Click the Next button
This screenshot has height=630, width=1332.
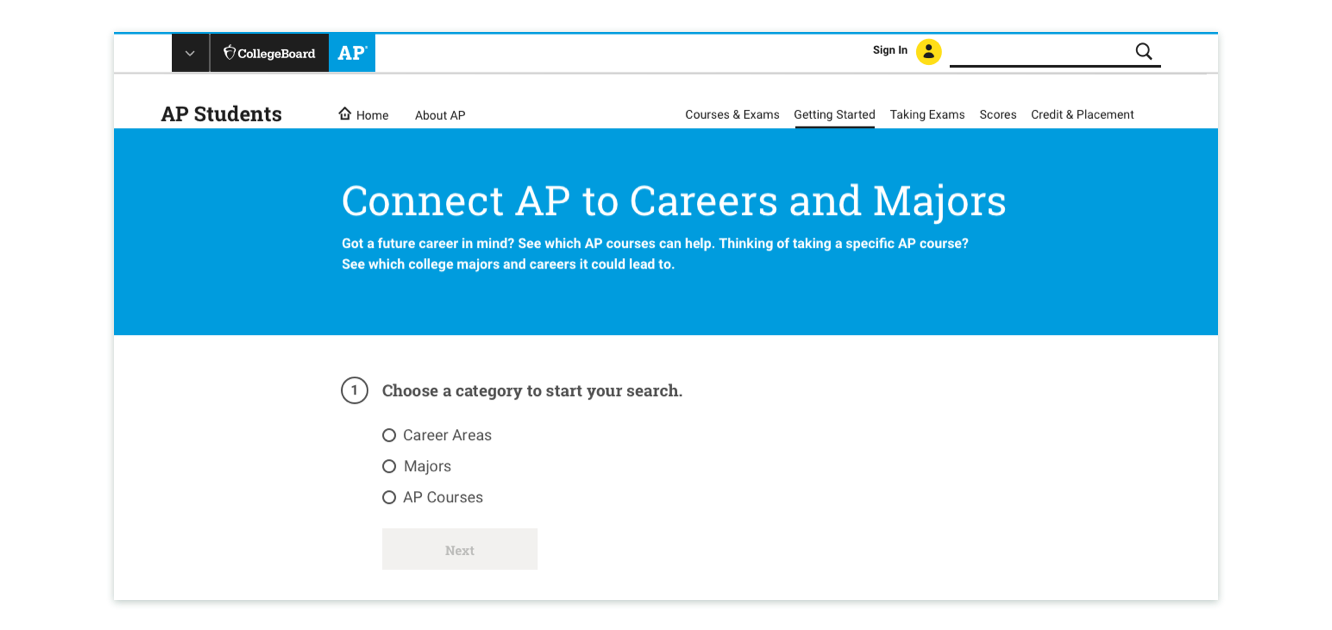[460, 549]
